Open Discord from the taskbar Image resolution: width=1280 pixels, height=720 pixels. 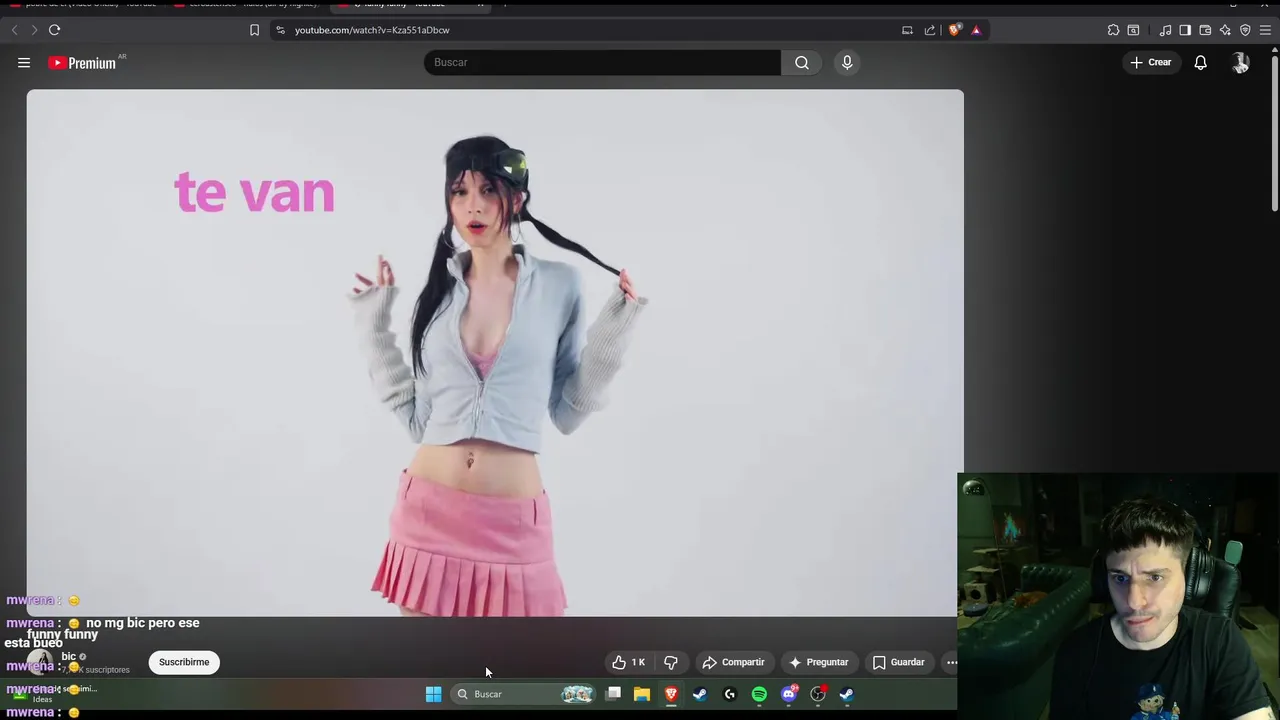point(789,694)
